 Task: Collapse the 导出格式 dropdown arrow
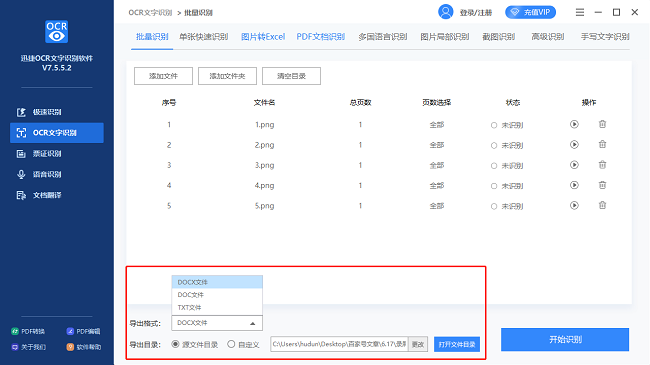point(252,324)
